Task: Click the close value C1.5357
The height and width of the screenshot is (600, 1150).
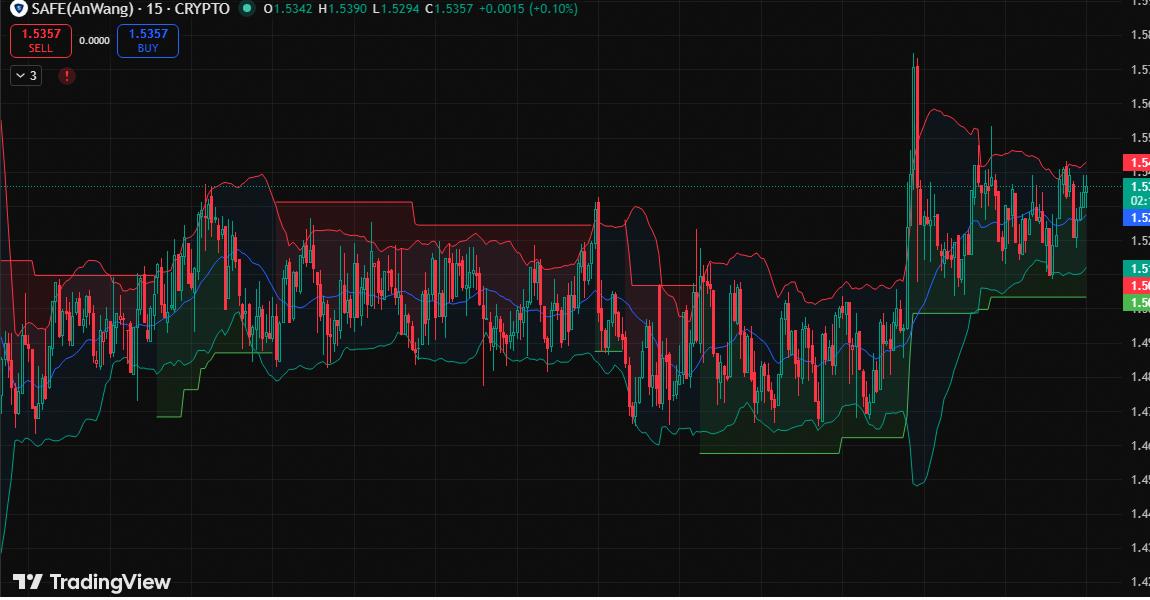Action: tap(450, 9)
